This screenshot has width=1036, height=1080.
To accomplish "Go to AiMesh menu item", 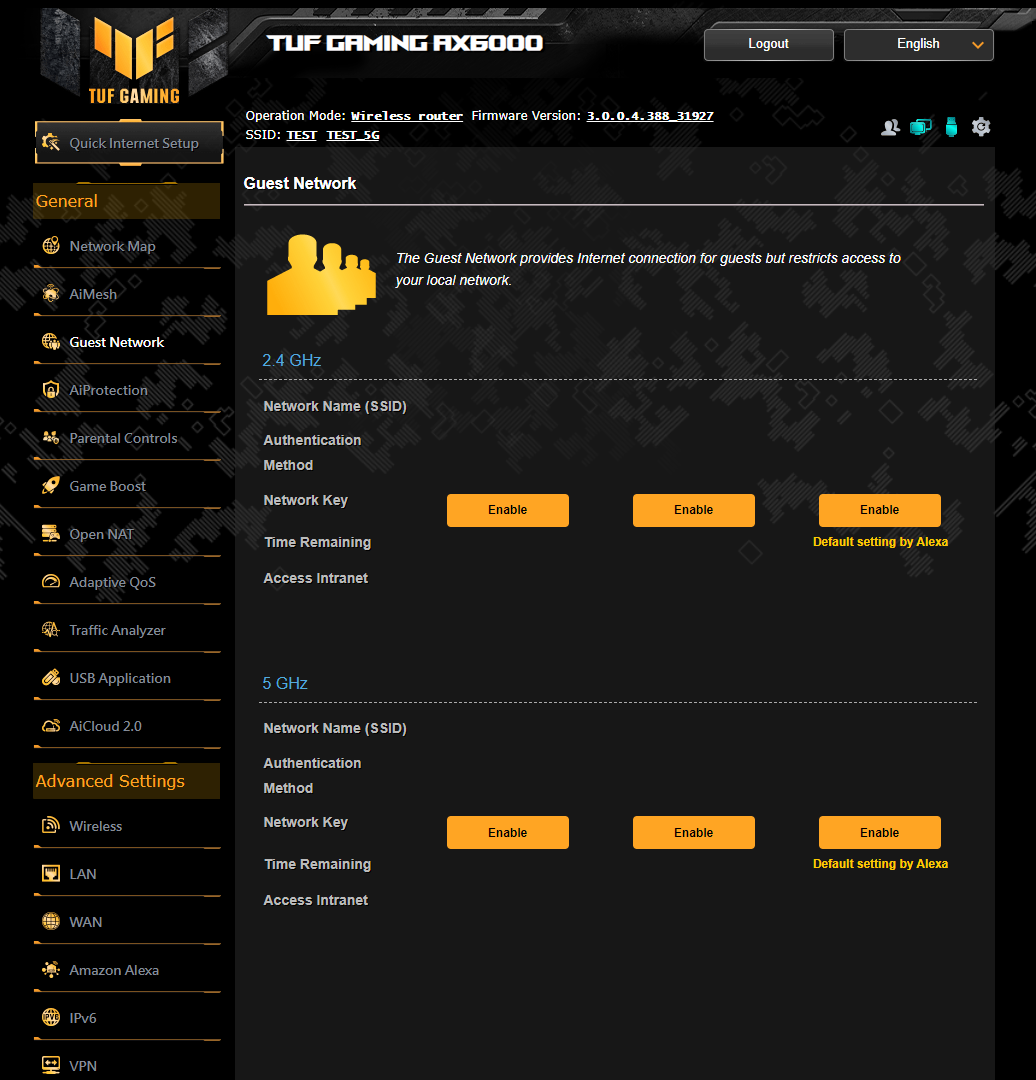I will [93, 294].
